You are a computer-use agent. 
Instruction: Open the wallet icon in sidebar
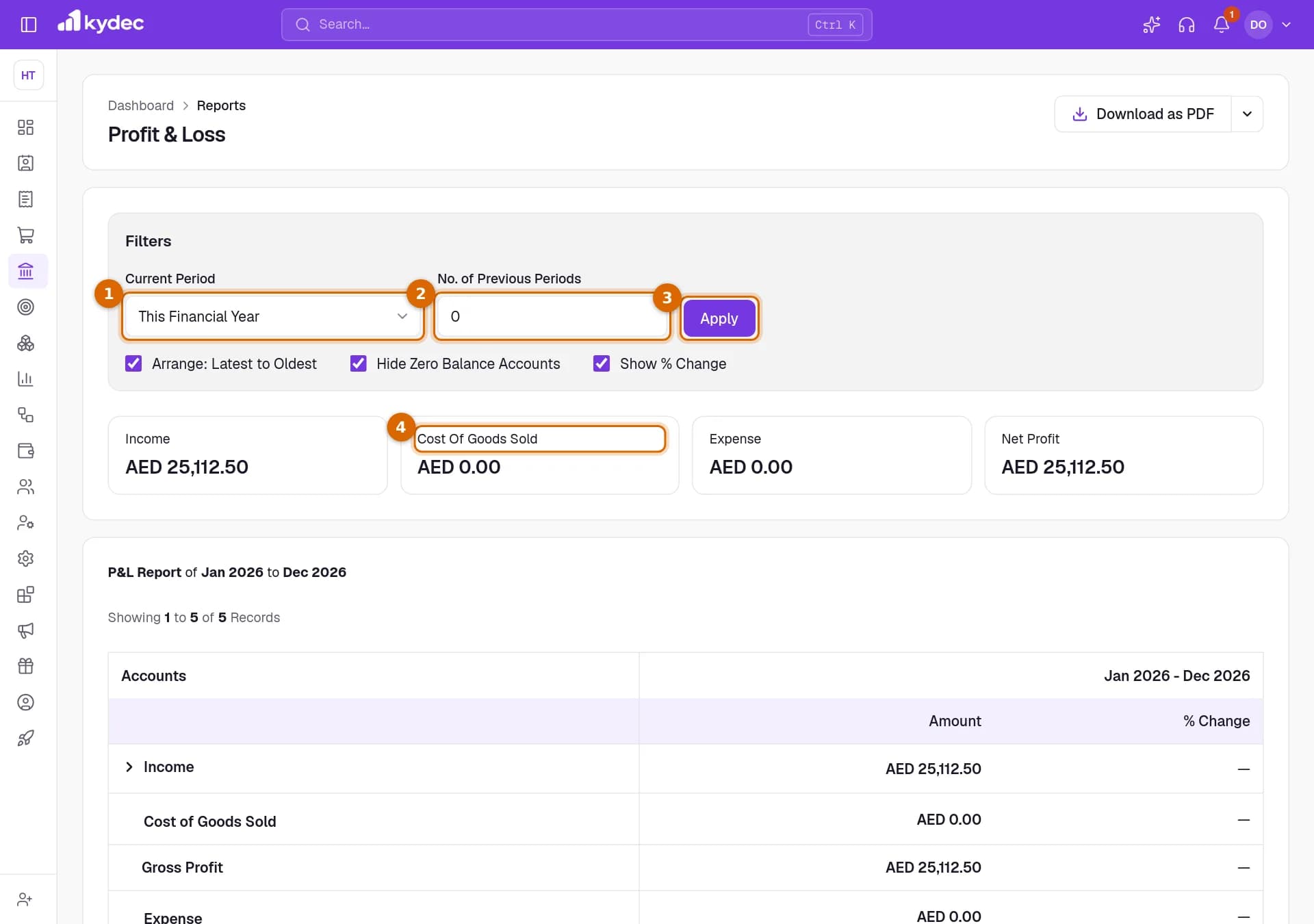(25, 450)
